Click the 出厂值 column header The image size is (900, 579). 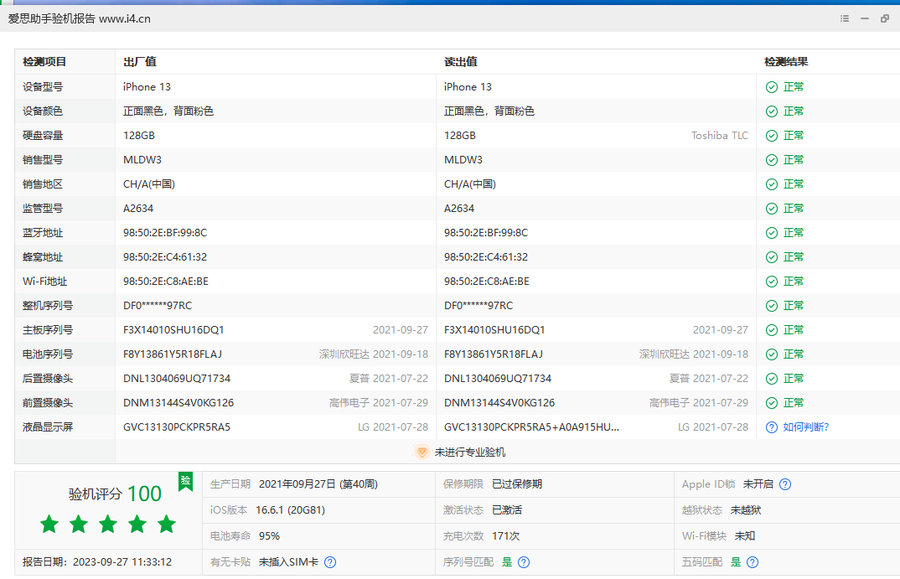[139, 62]
